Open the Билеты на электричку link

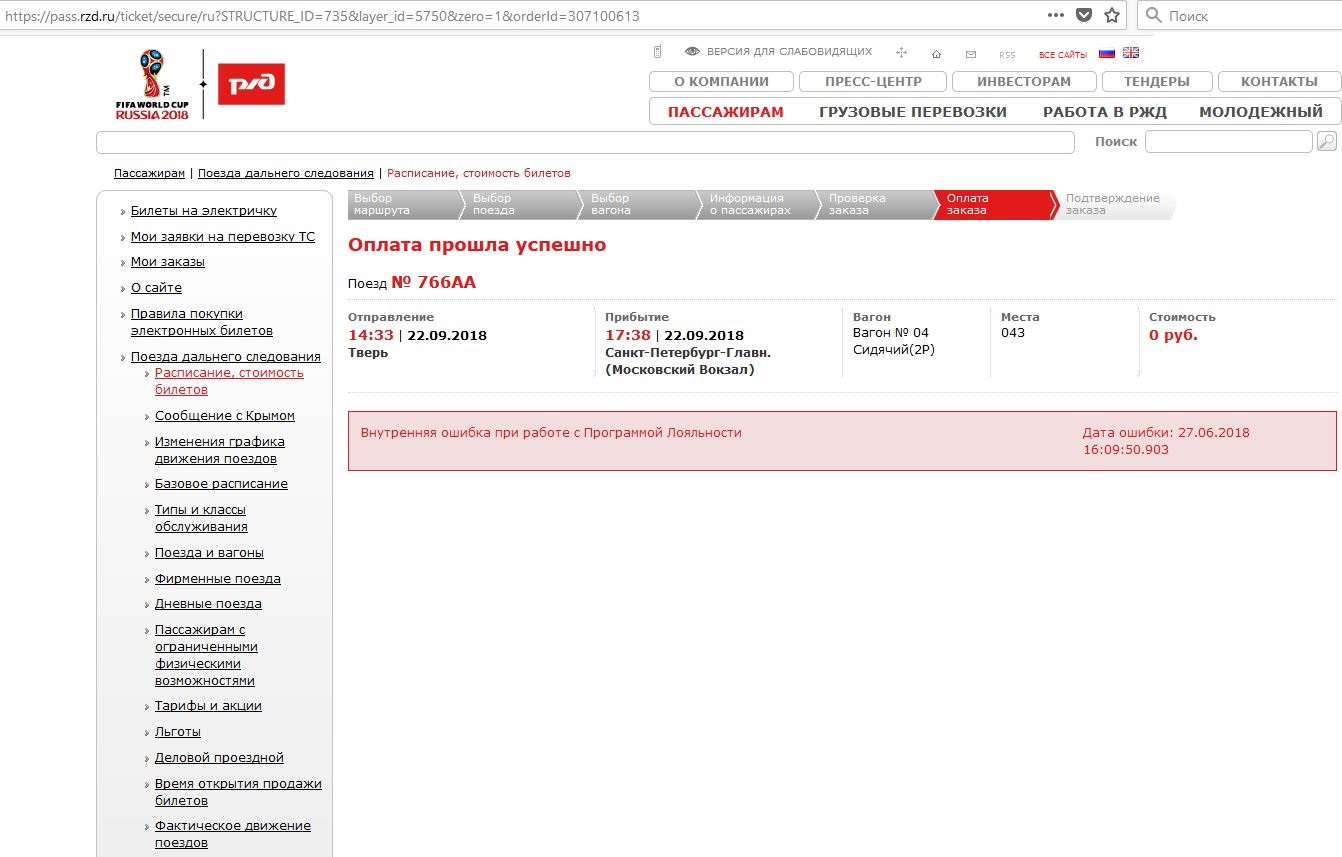(203, 211)
